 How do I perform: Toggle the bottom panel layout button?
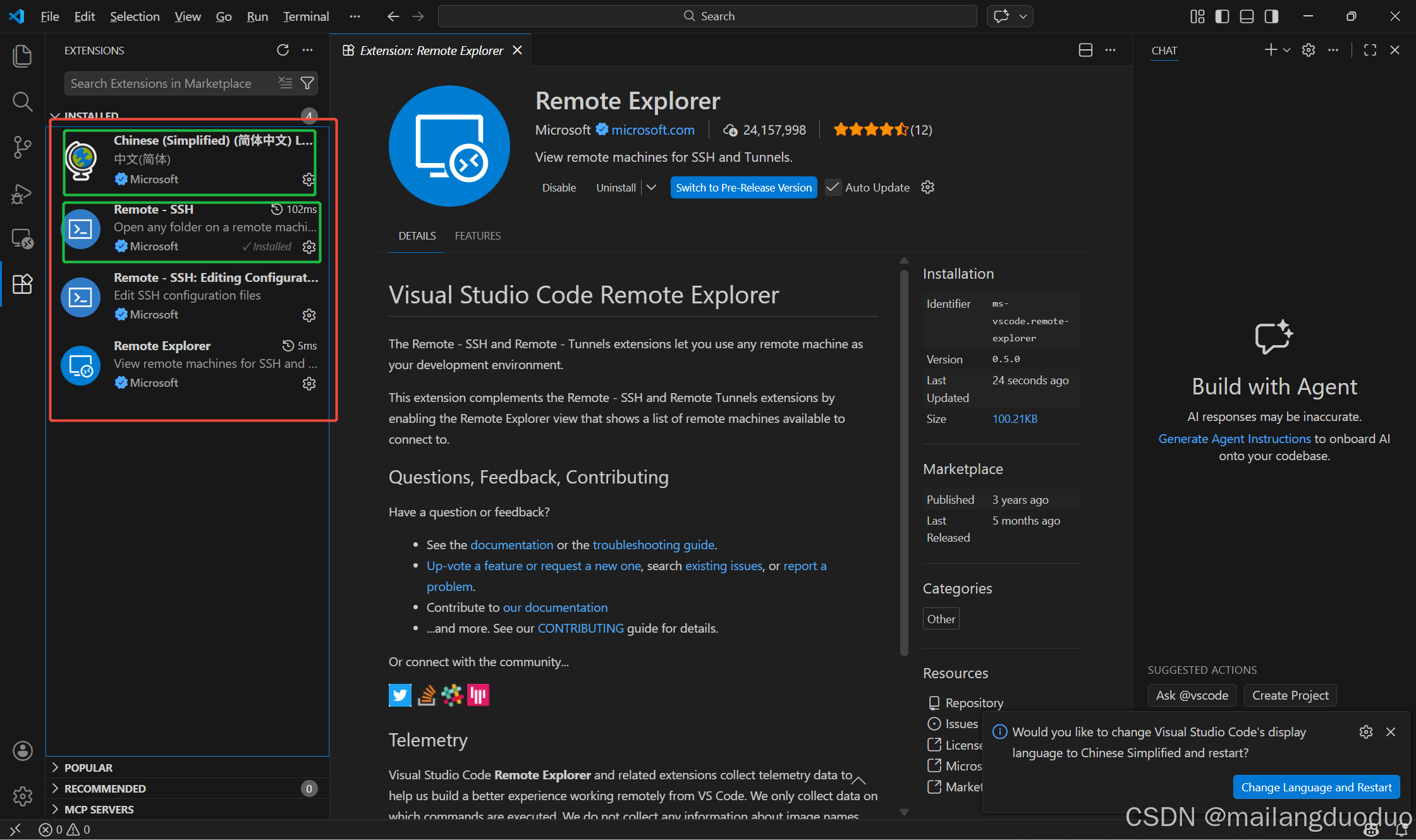(1247, 16)
